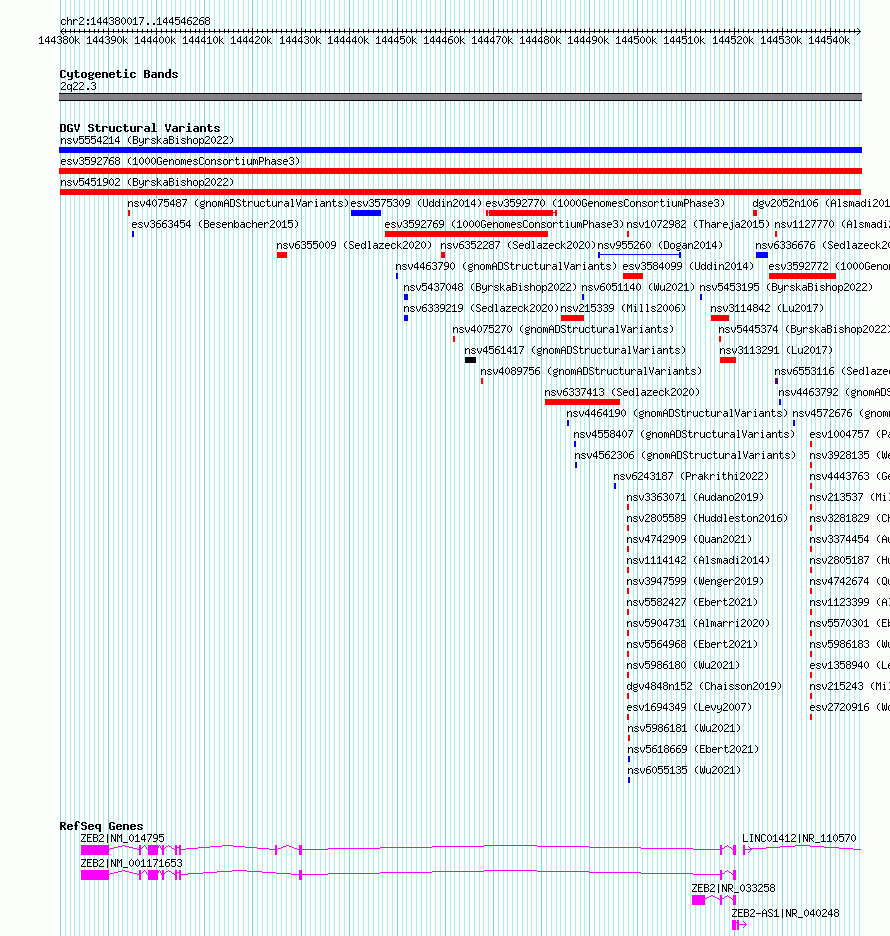Open the nsv4075487 gnomAD structural variant
The height and width of the screenshot is (936, 890).
(x=238, y=203)
